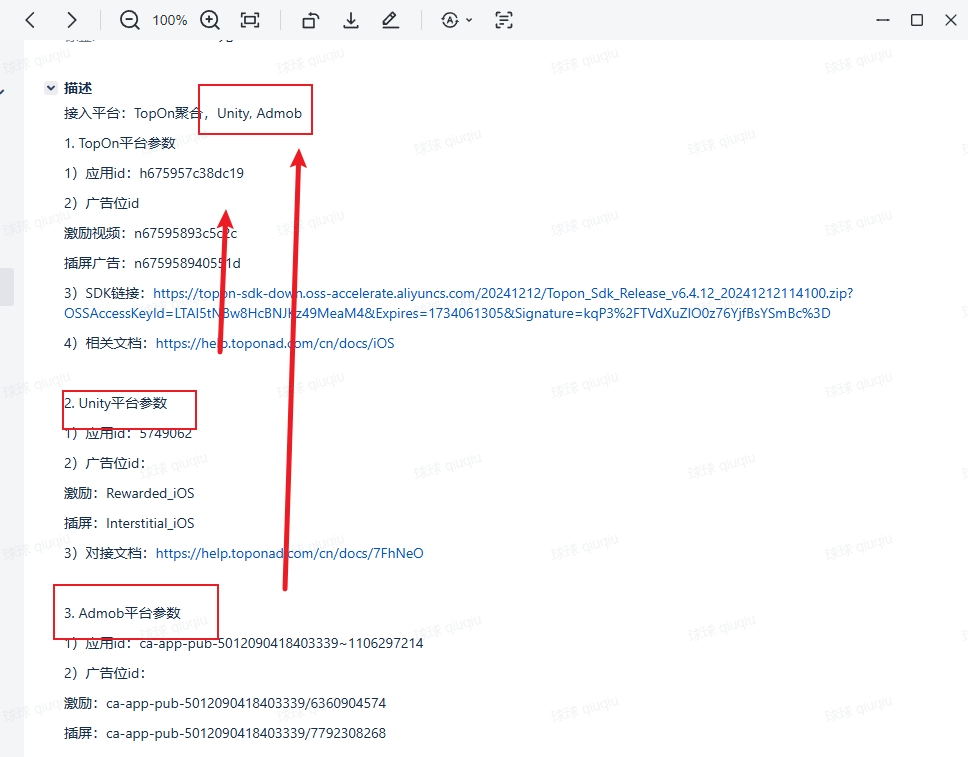Minimize the viewer window
The height and width of the screenshot is (757, 968).
[883, 20]
